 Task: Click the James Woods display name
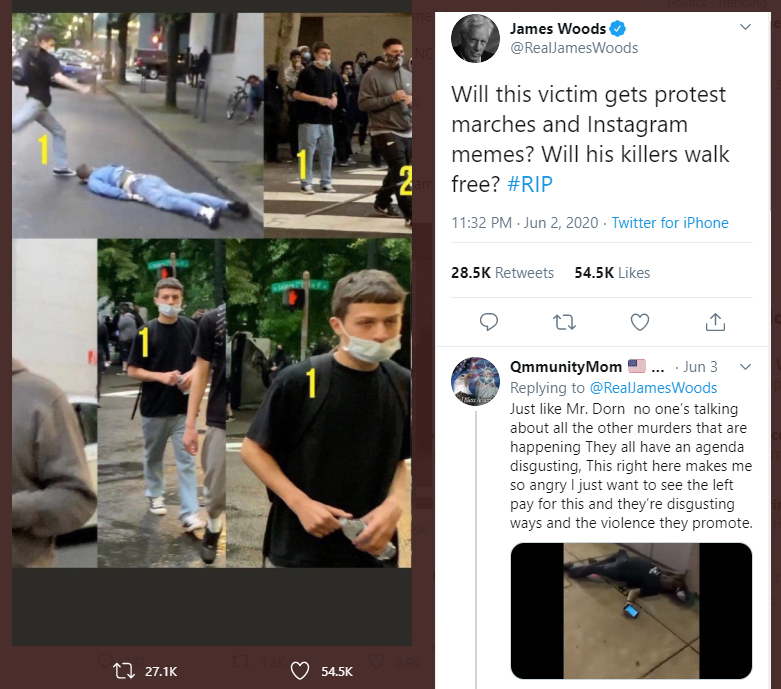pyautogui.click(x=558, y=29)
